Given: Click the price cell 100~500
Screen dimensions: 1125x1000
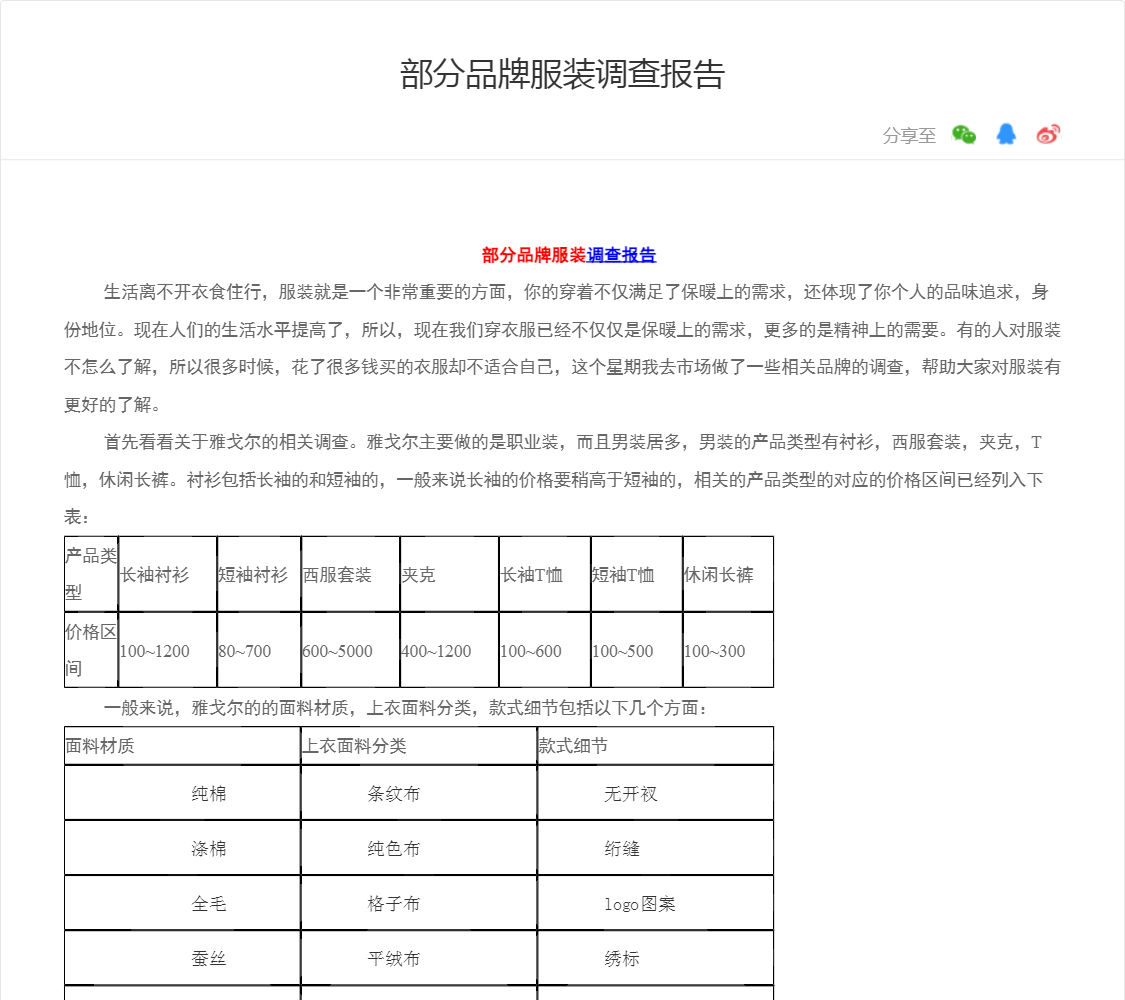Looking at the screenshot, I should coord(637,650).
